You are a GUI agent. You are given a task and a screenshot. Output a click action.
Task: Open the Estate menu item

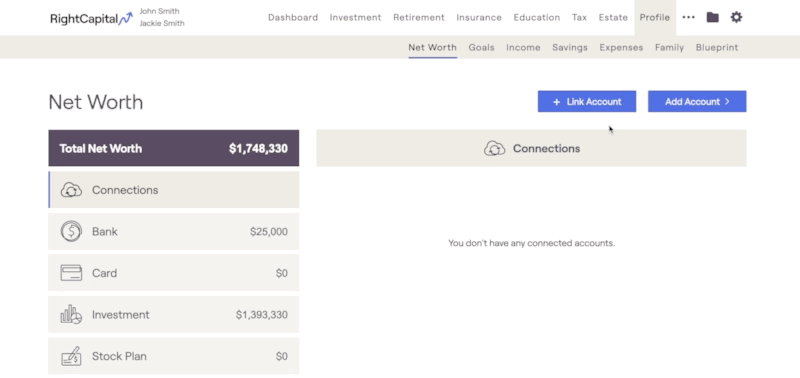(613, 17)
